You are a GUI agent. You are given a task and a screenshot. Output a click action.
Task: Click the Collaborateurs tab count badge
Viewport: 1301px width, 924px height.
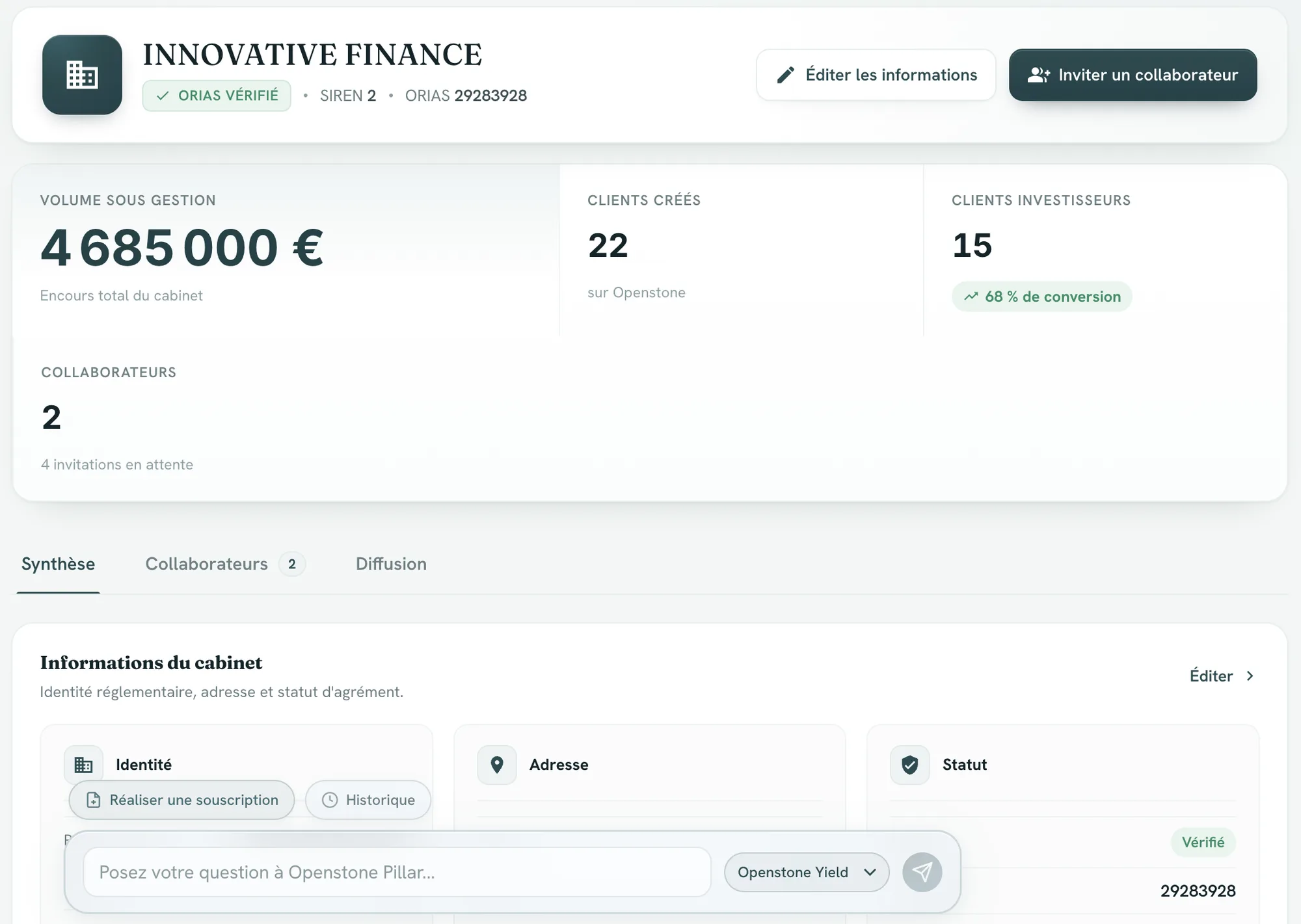292,564
